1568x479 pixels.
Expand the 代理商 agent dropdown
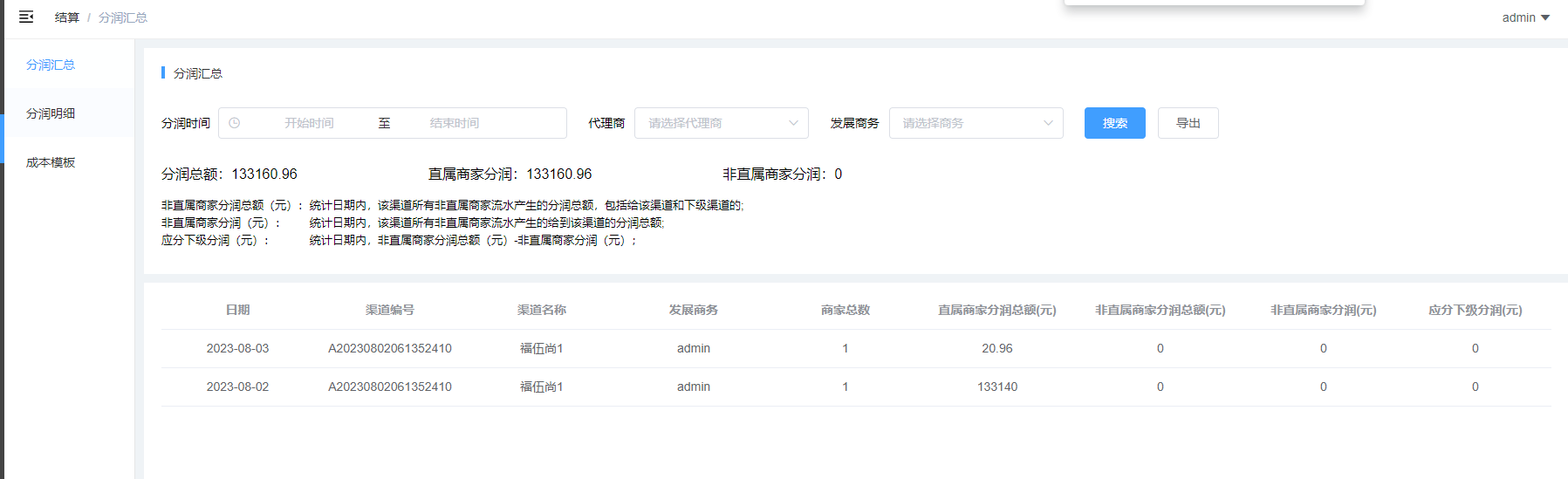click(x=721, y=123)
